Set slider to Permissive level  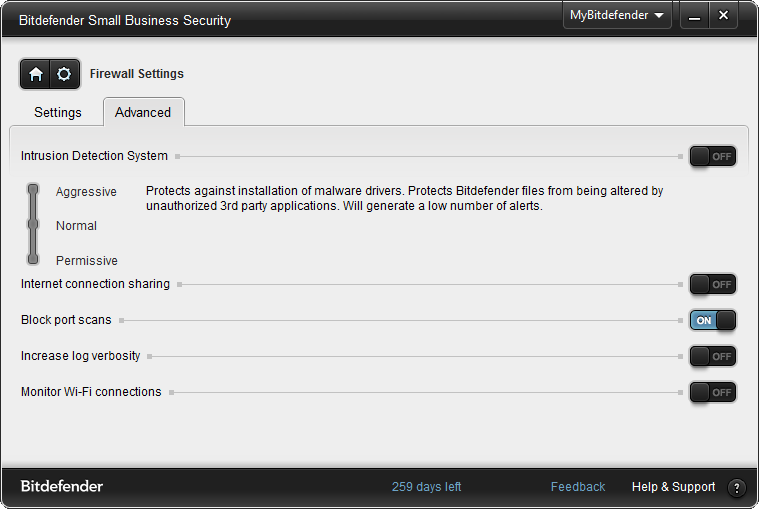click(x=33, y=259)
